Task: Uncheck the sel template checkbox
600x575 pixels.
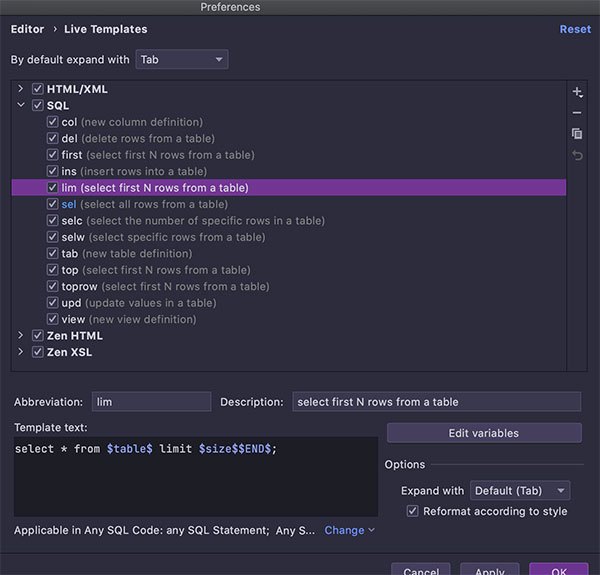Action: (52, 204)
